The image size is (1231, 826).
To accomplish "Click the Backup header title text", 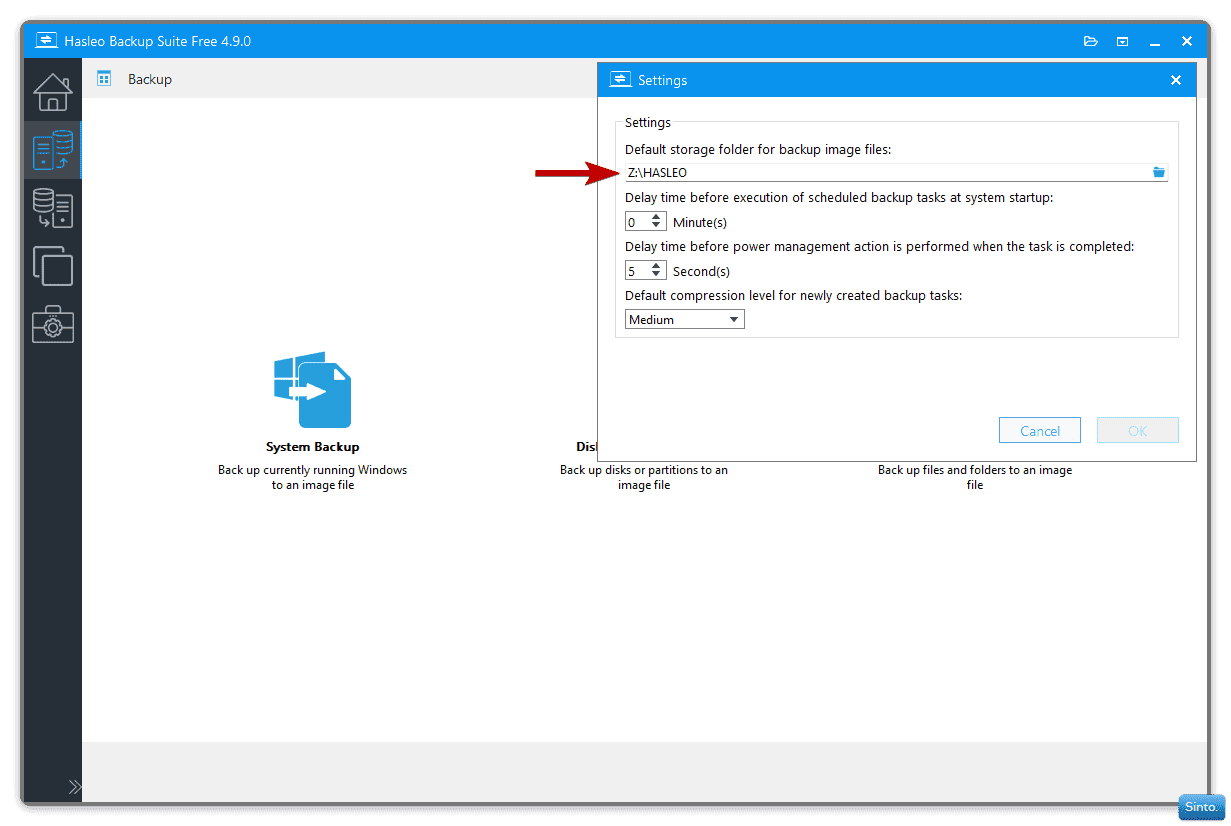I will (x=150, y=79).
